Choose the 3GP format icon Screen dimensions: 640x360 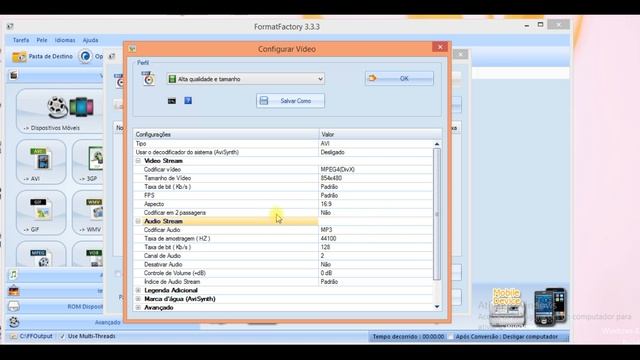tap(96, 159)
